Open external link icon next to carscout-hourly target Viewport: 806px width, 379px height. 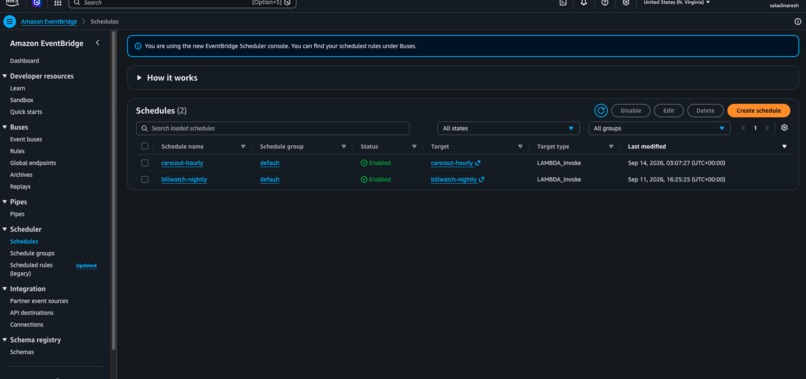[478, 163]
